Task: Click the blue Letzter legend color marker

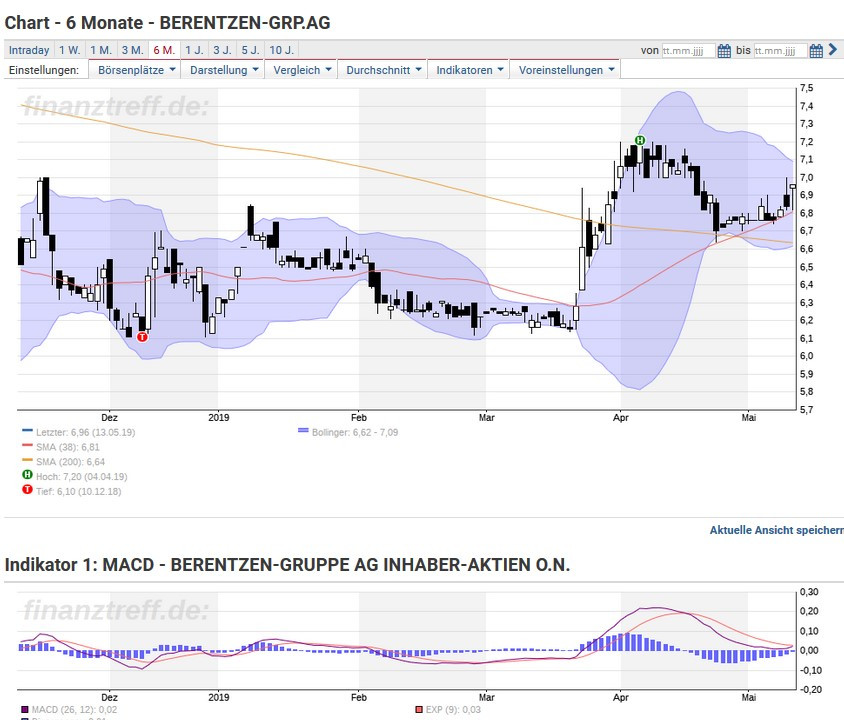Action: pos(27,430)
